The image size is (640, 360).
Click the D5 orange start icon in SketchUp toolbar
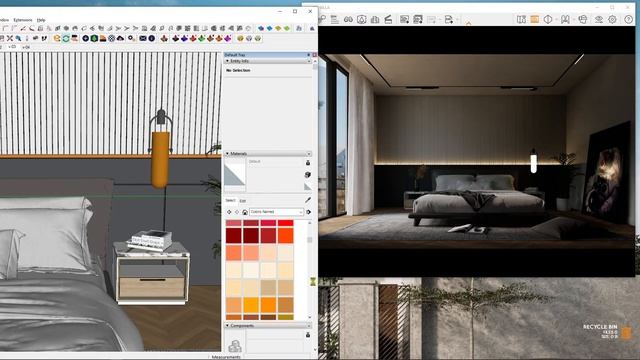(57, 38)
